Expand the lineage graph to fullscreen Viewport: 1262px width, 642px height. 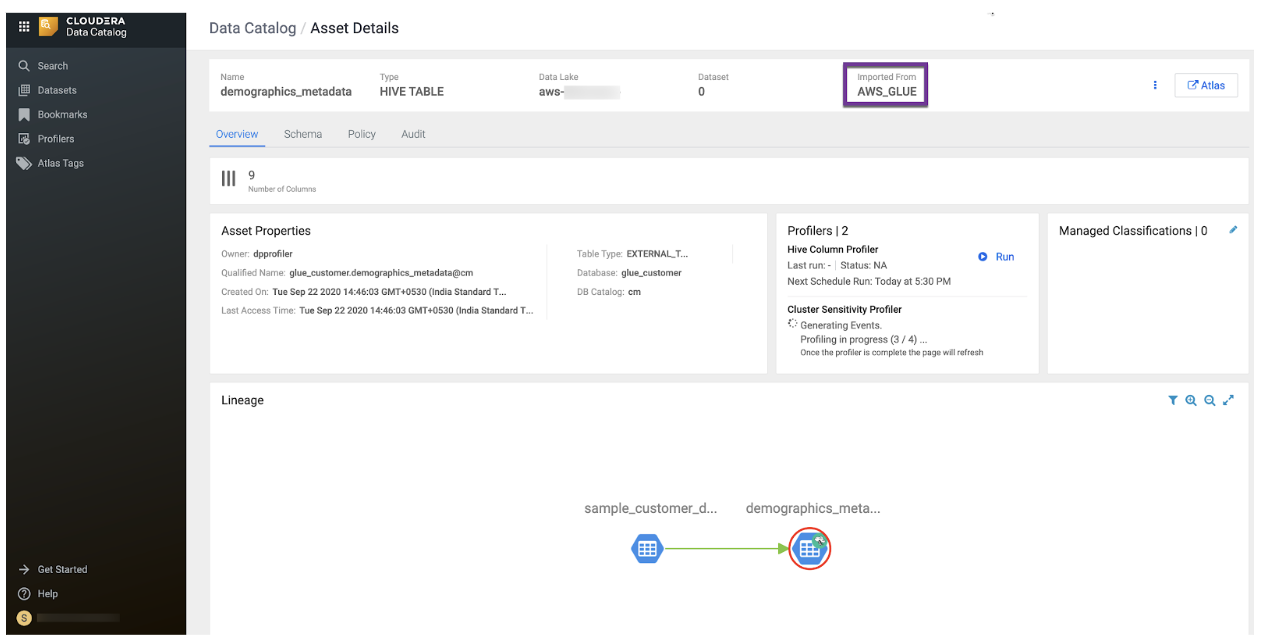tap(1228, 400)
